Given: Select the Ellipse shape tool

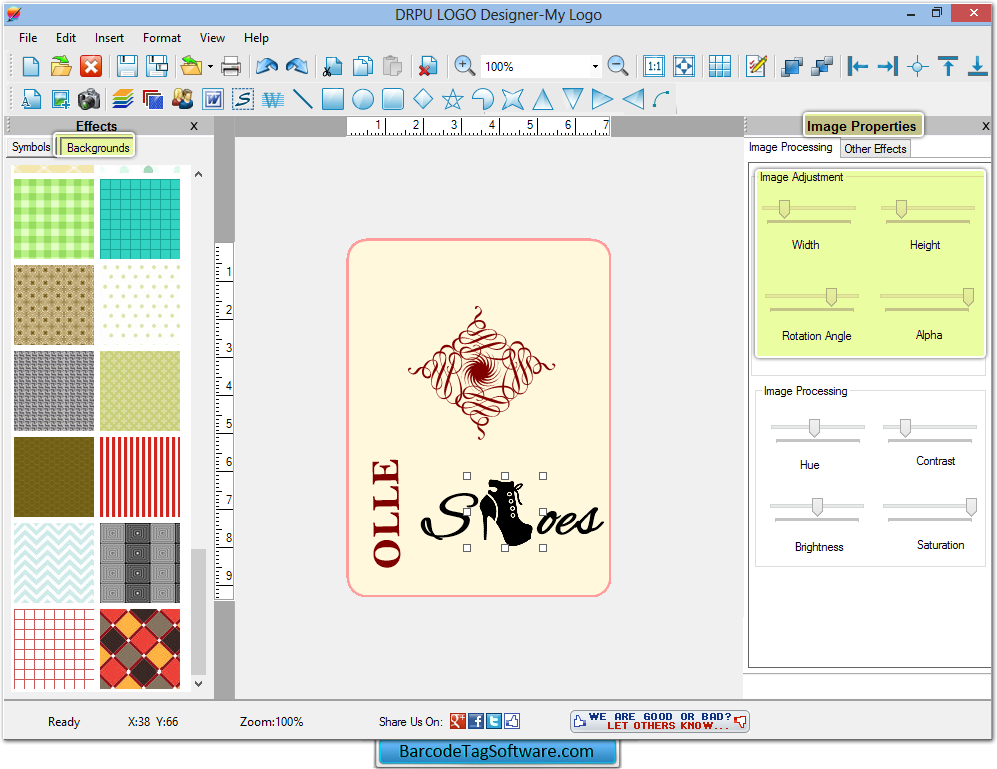Looking at the screenshot, I should [363, 99].
